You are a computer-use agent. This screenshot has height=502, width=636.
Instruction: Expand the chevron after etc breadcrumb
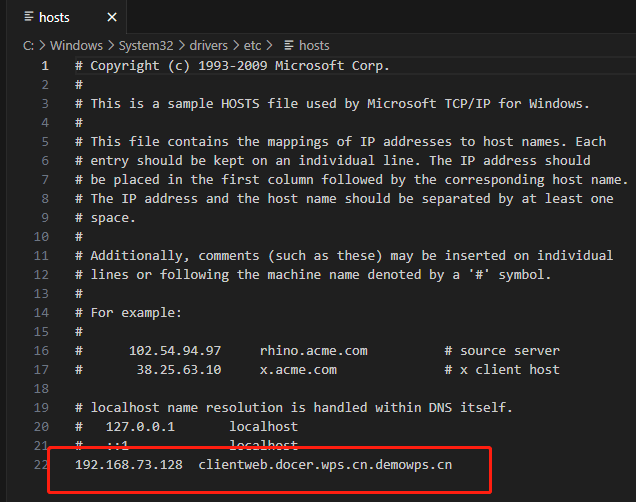tap(269, 45)
